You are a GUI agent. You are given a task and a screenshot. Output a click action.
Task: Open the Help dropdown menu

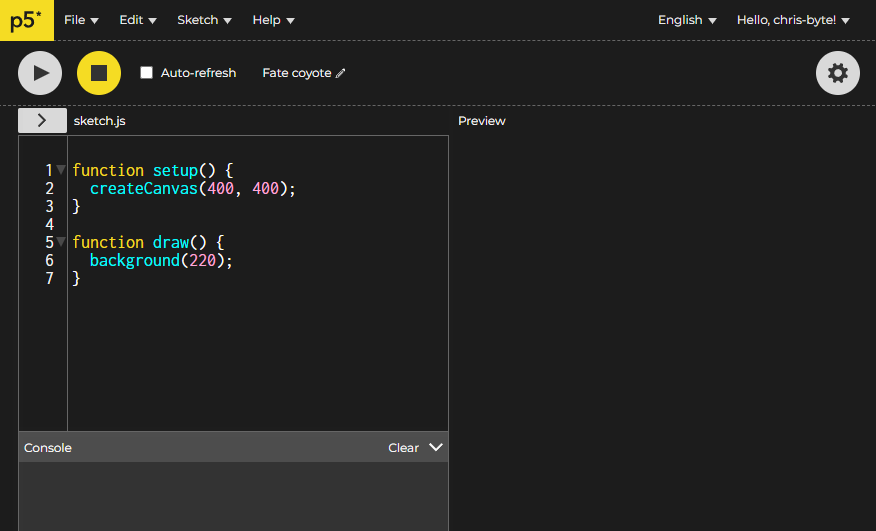pyautogui.click(x=273, y=20)
